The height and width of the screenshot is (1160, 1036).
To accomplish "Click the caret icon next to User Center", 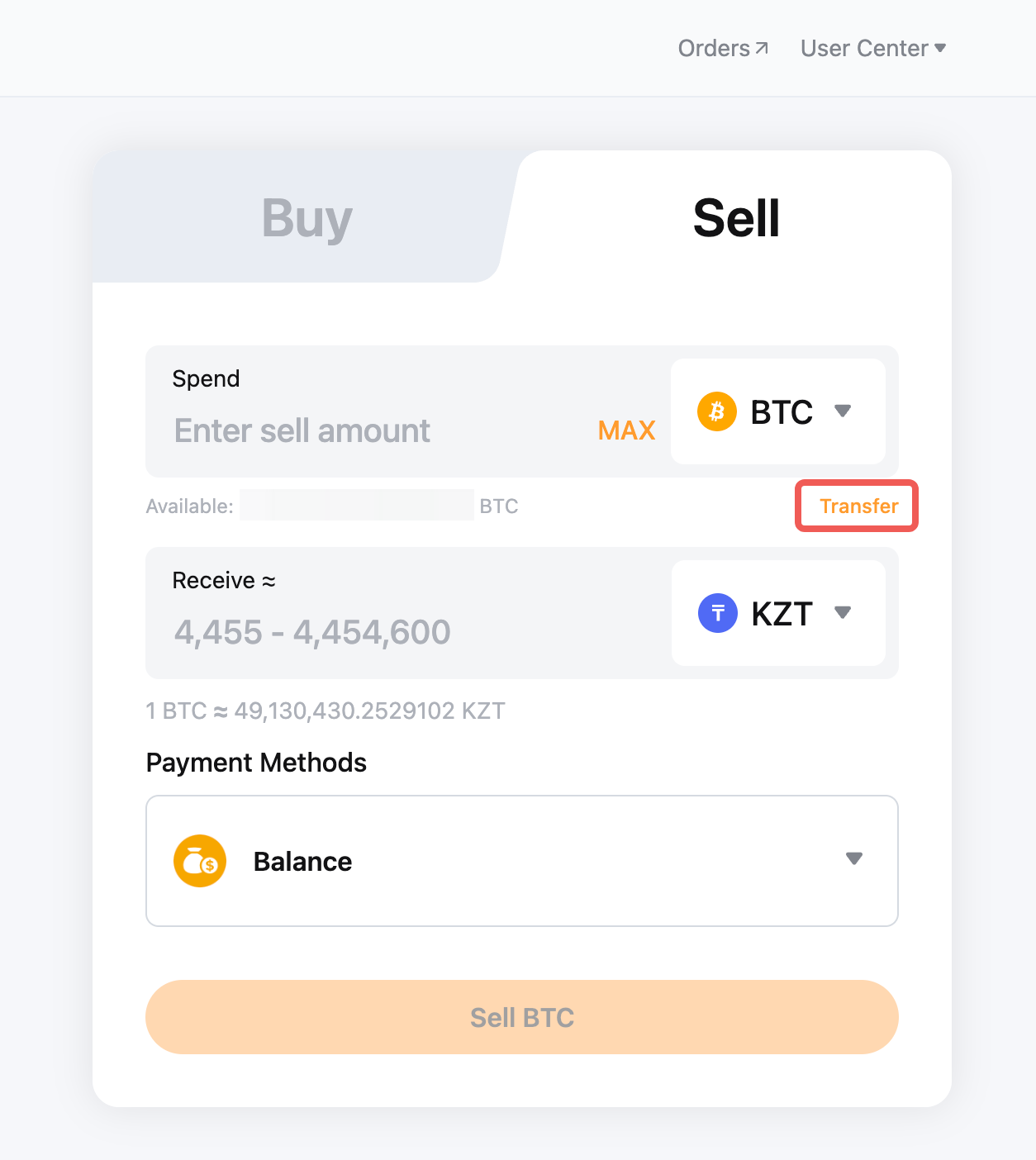I will pos(940,48).
